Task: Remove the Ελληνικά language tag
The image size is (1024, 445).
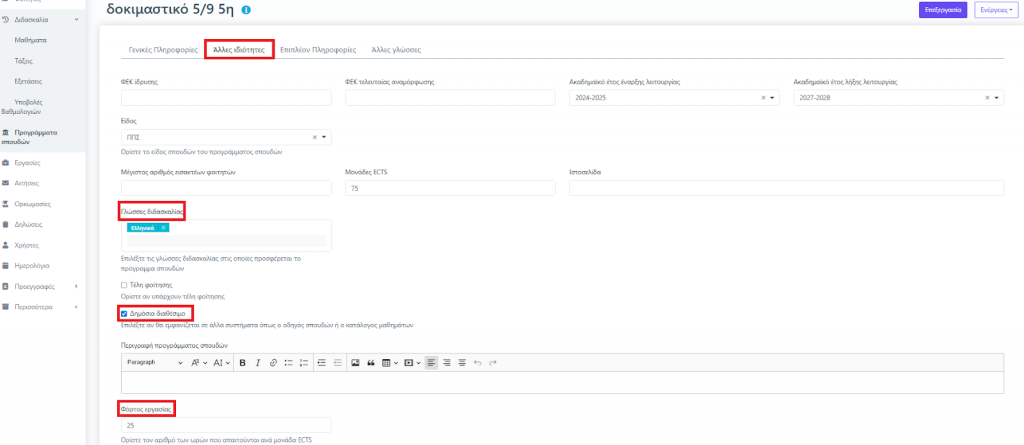Action: click(163, 228)
